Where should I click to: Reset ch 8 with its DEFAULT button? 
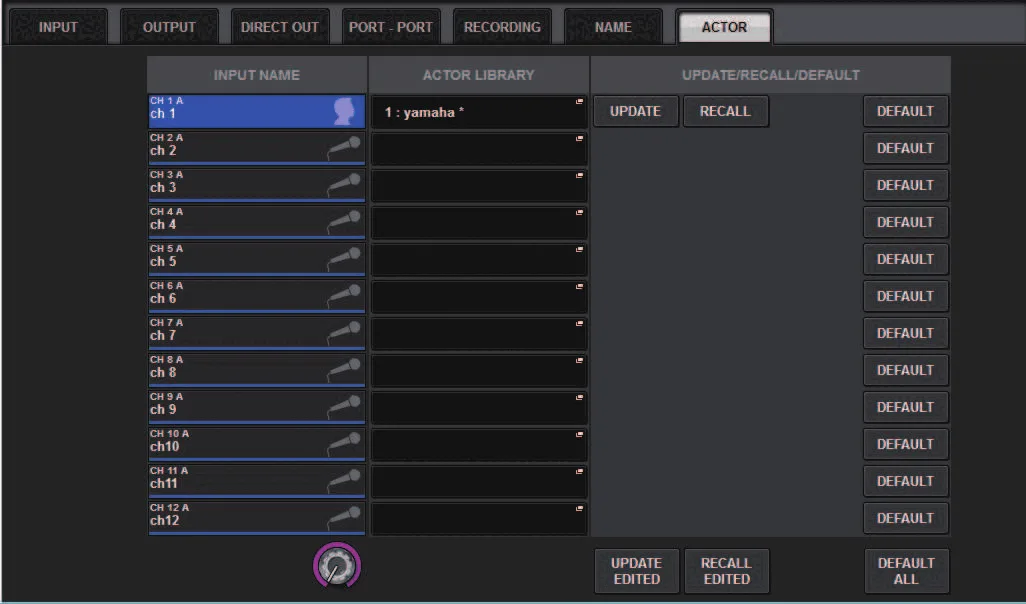[906, 370]
